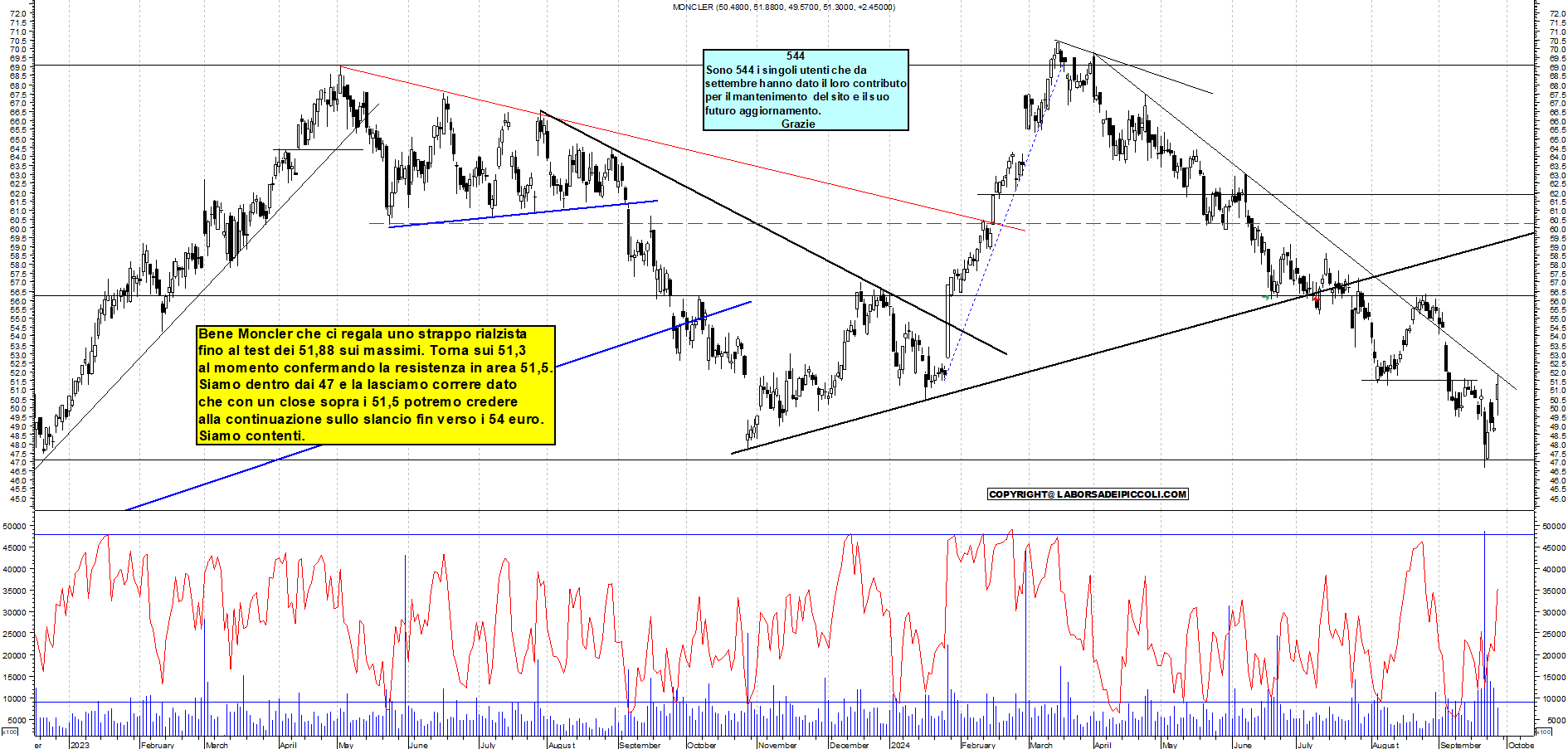Click the "25000" value on the left volume axis
1568x749 pixels.
pyautogui.click(x=14, y=634)
